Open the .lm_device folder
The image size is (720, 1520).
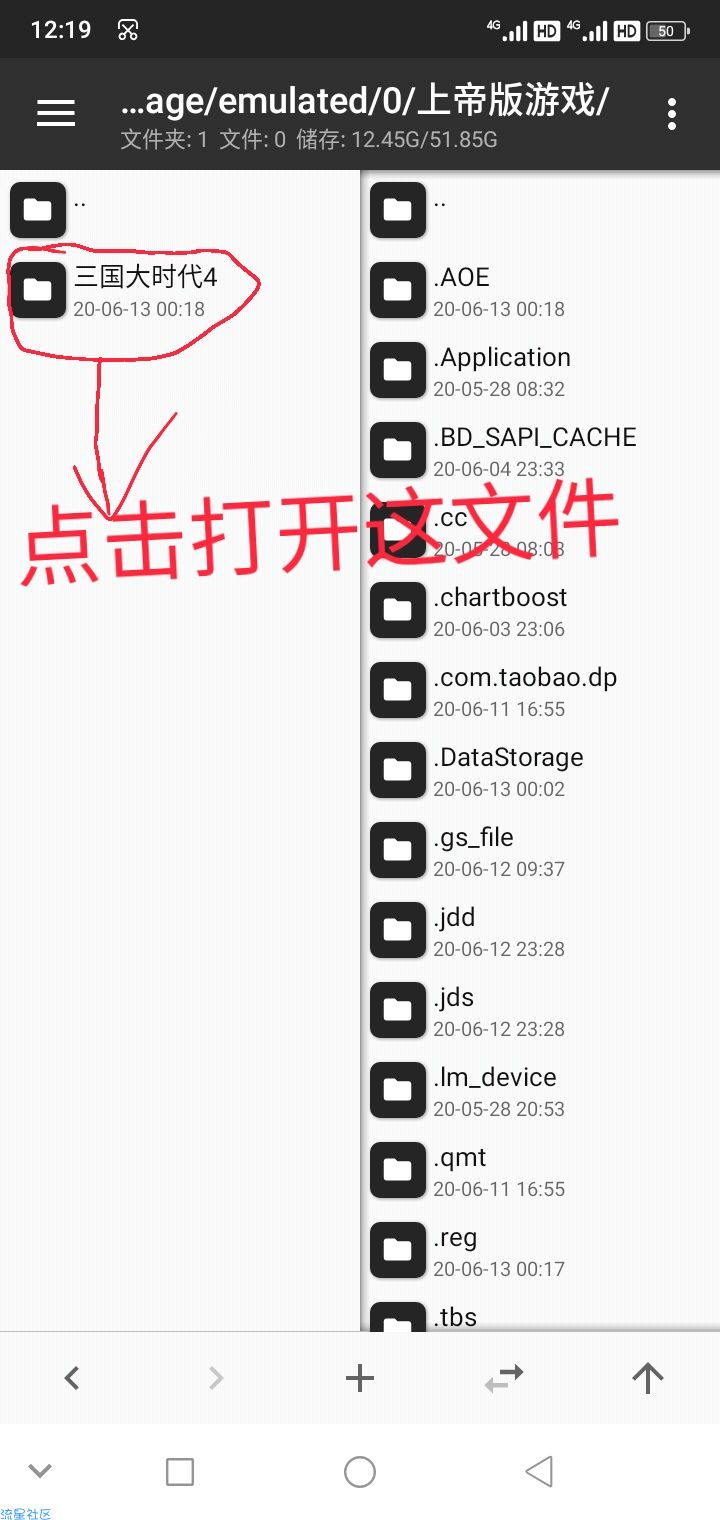(x=540, y=1090)
